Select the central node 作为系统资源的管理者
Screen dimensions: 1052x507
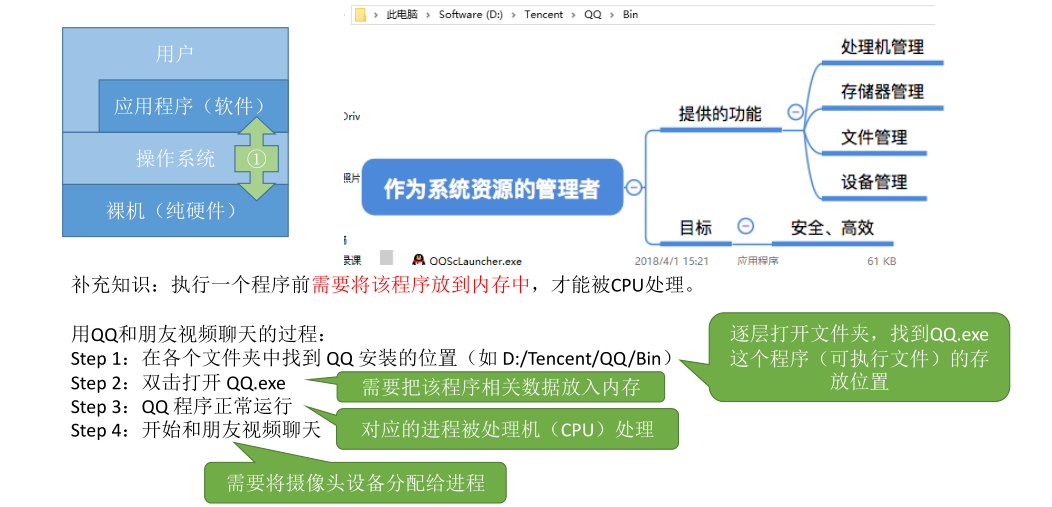(x=492, y=188)
